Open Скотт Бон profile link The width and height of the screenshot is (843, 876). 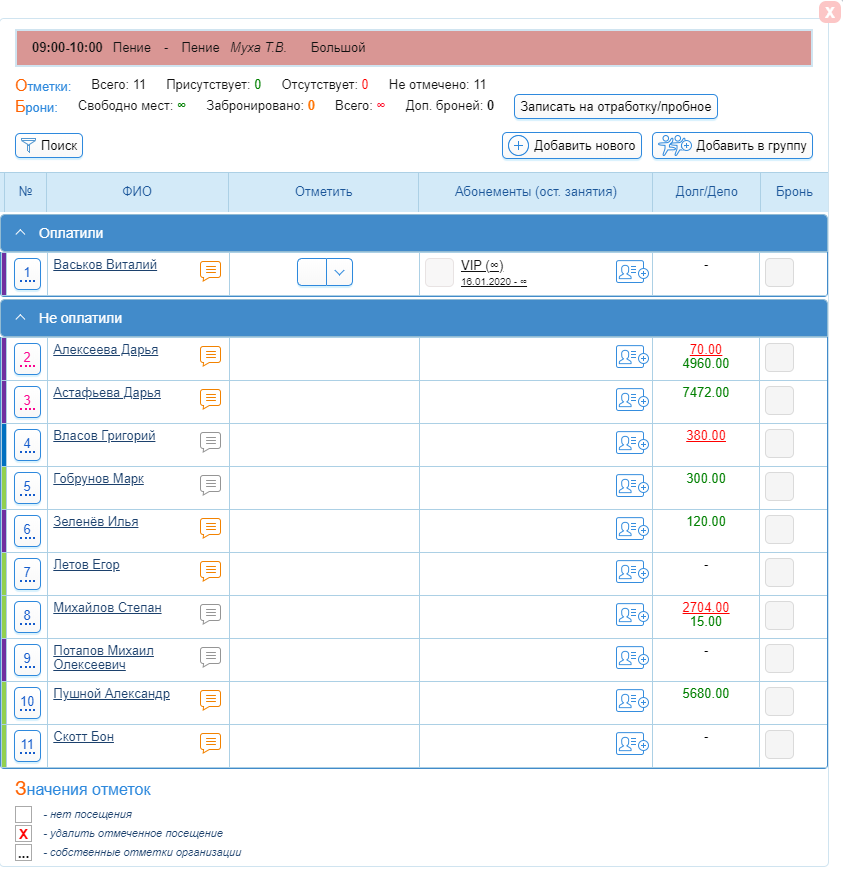(x=84, y=737)
